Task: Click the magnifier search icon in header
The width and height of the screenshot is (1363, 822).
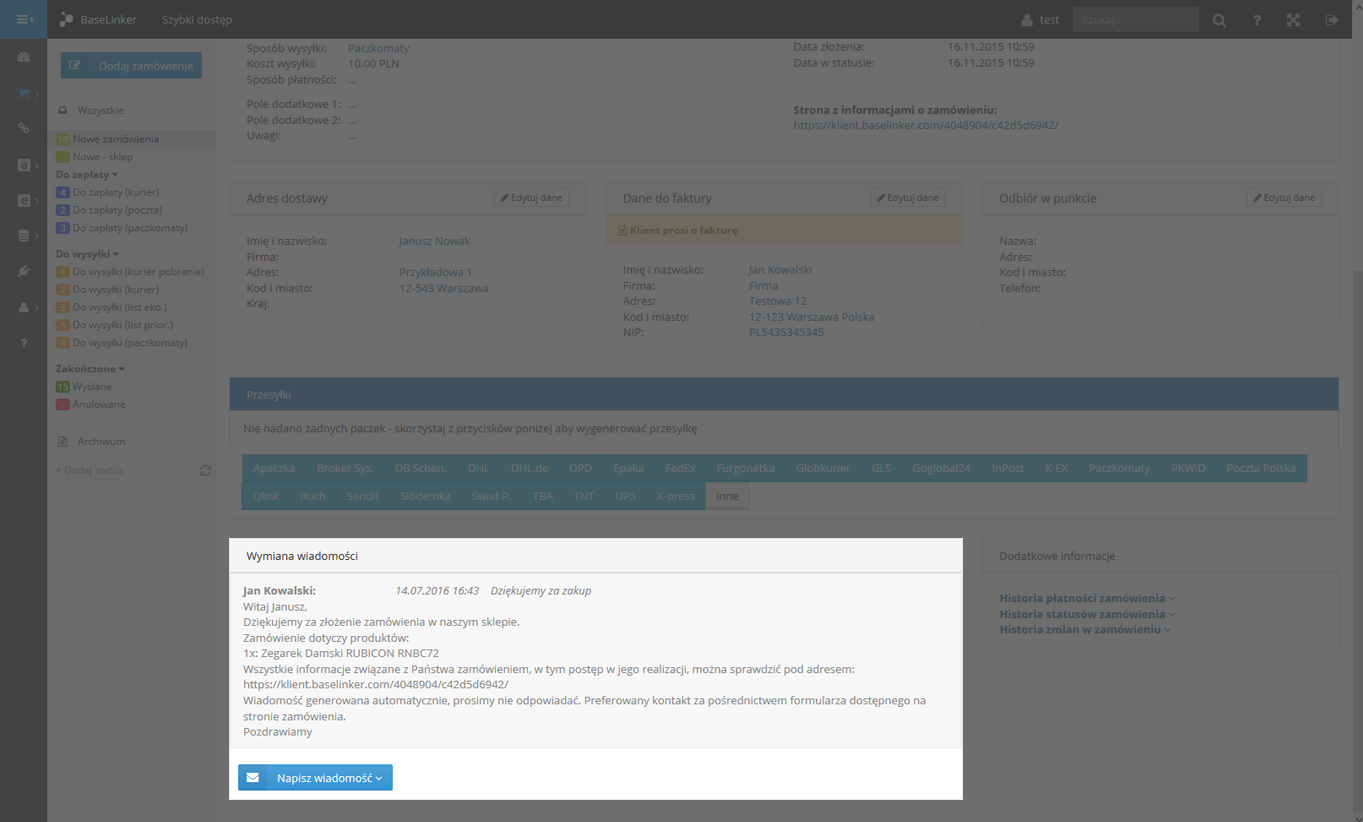Action: pyautogui.click(x=1219, y=20)
